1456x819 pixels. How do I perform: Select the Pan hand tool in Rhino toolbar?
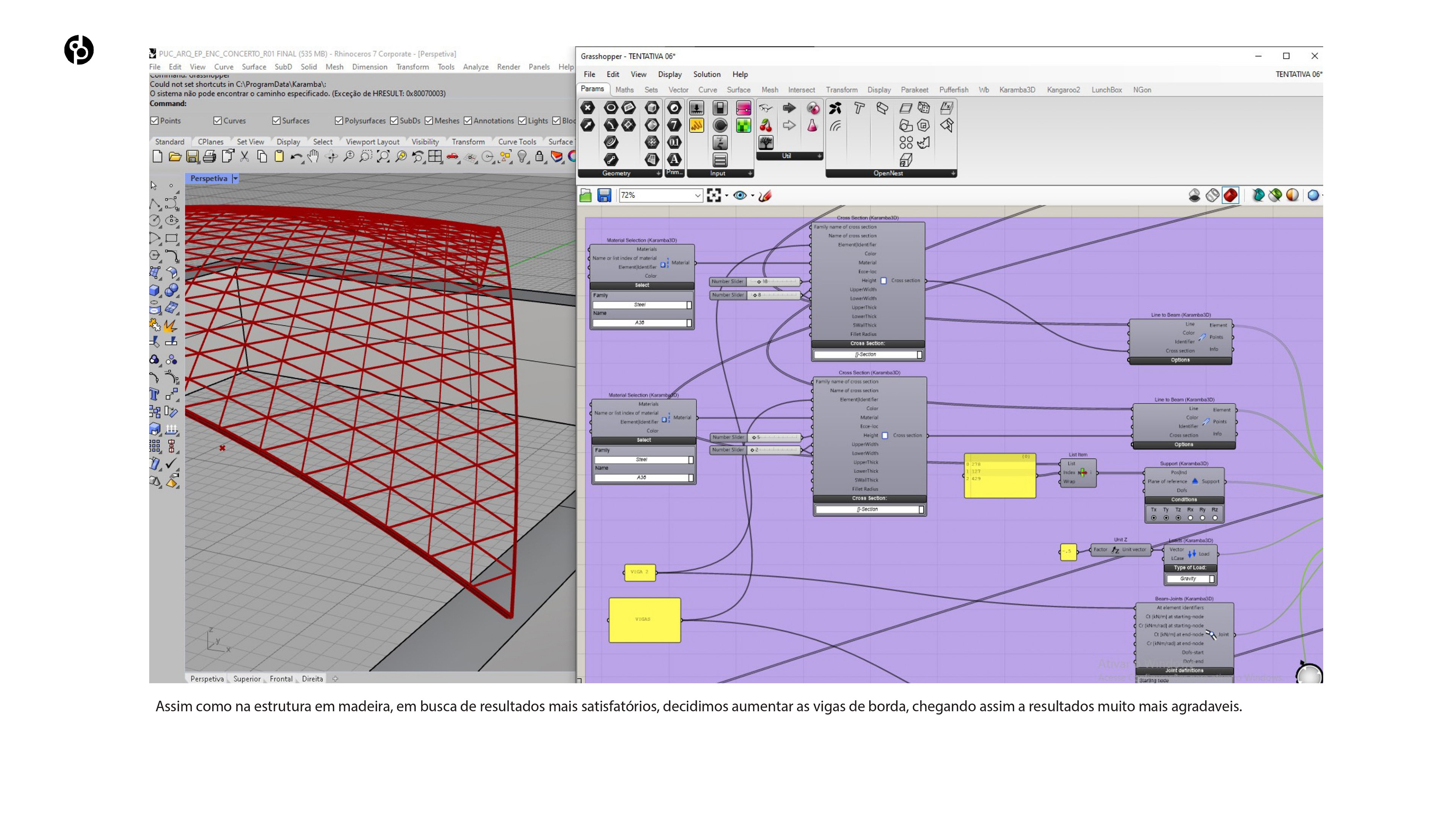[x=313, y=157]
